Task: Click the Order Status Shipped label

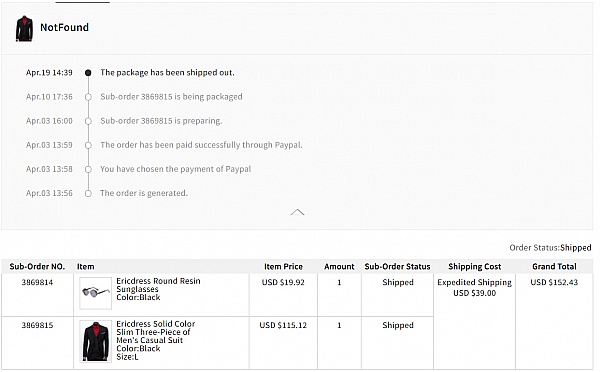Action: [550, 248]
